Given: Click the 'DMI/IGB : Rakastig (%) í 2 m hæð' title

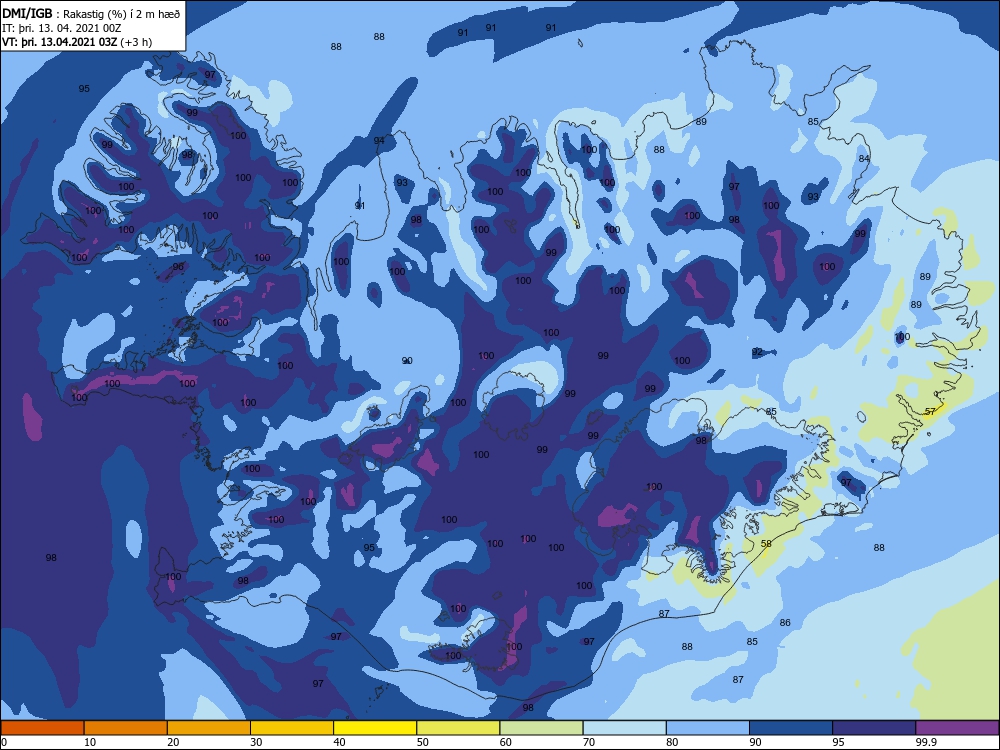Looking at the screenshot, I should pos(91,13).
